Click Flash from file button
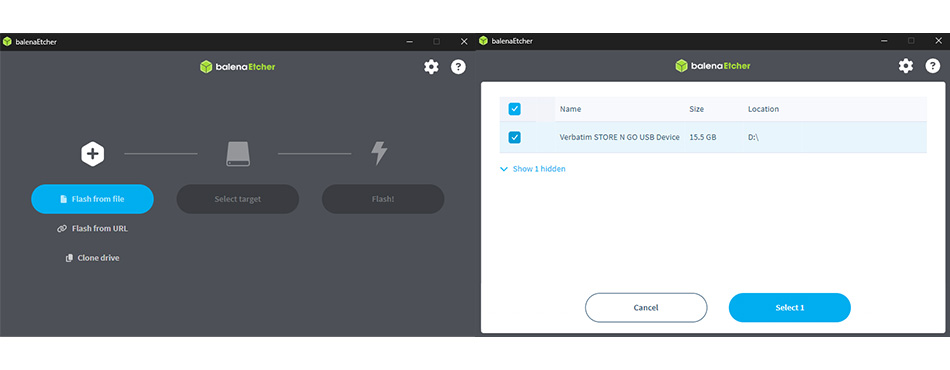 tap(92, 199)
